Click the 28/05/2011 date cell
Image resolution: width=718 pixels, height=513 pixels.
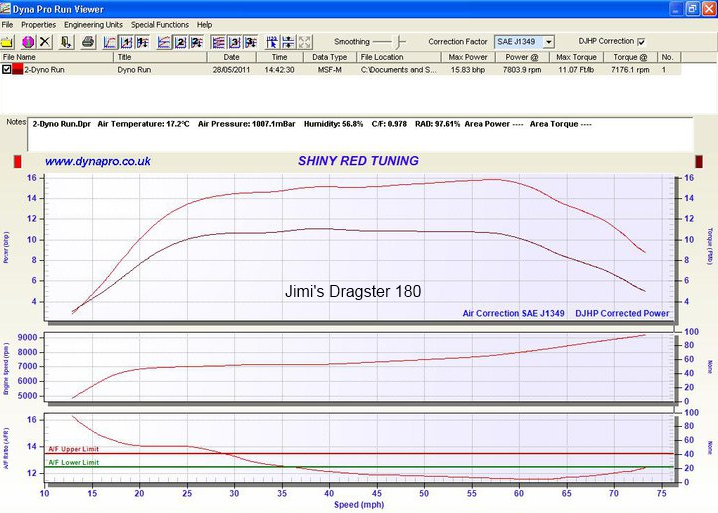pyautogui.click(x=231, y=70)
